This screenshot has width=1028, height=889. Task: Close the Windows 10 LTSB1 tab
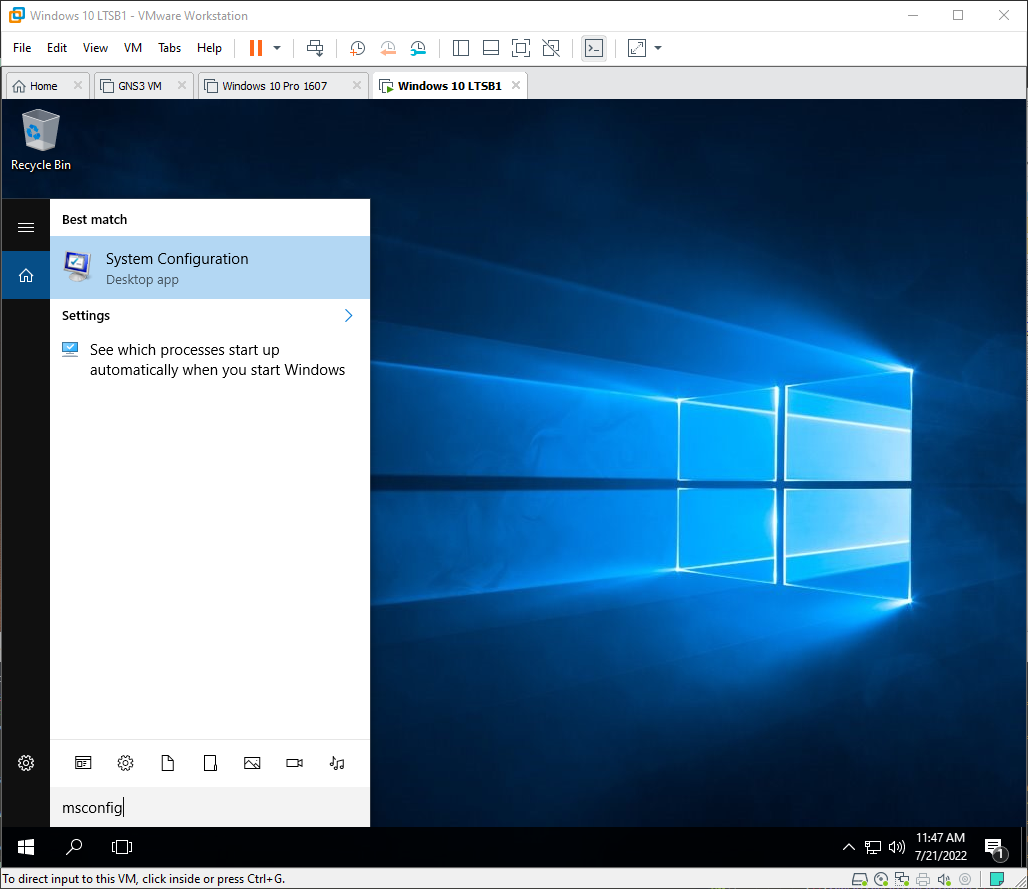click(516, 85)
